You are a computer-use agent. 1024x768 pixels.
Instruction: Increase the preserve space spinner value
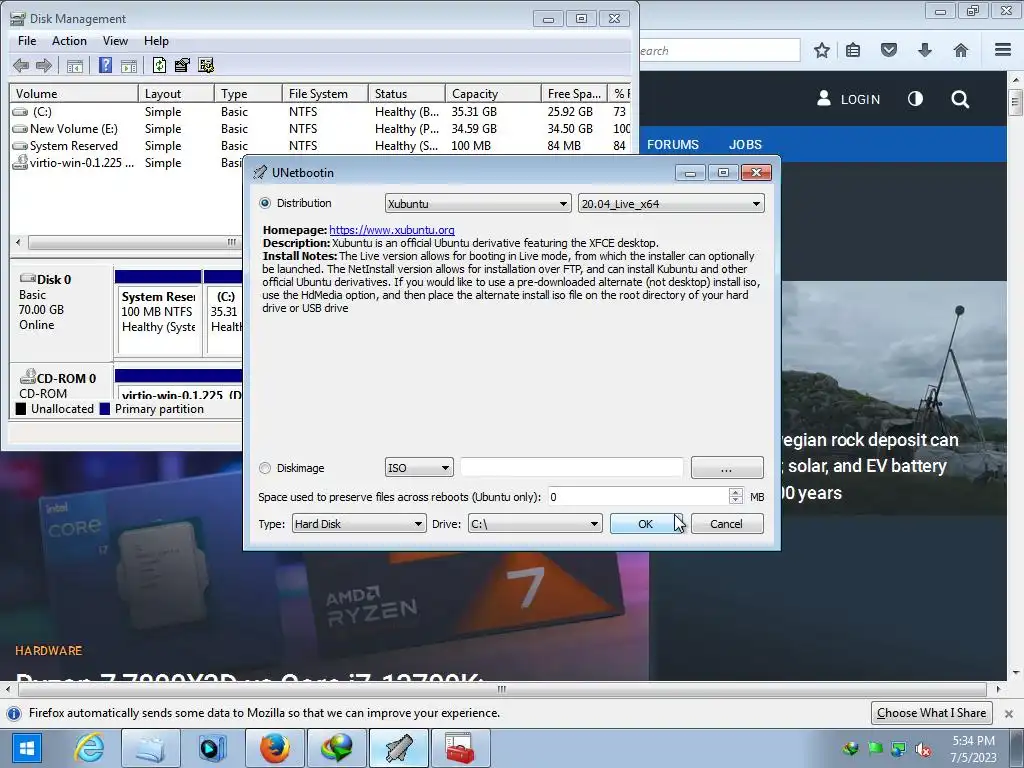[x=736, y=492]
